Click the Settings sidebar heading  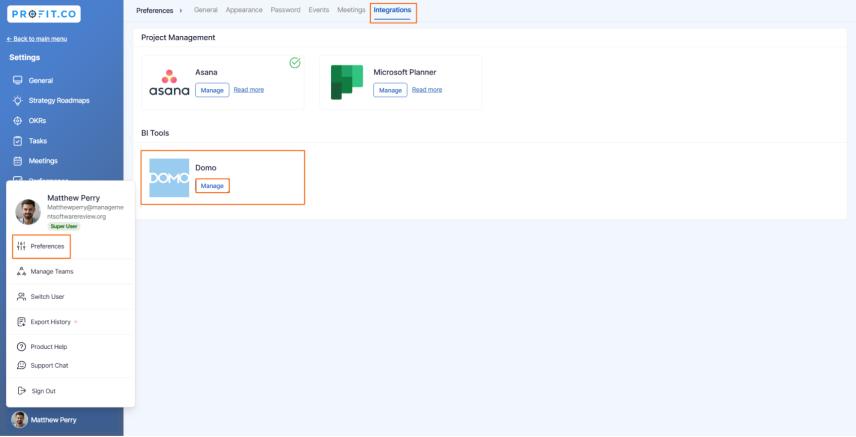tap(25, 57)
